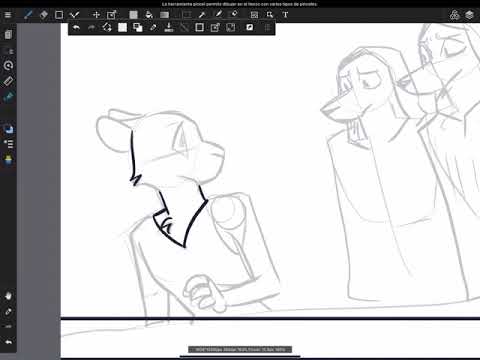Viewport: 480px width, 360px height.
Task: Click the overlapping squares icon
Action: click(138, 27)
